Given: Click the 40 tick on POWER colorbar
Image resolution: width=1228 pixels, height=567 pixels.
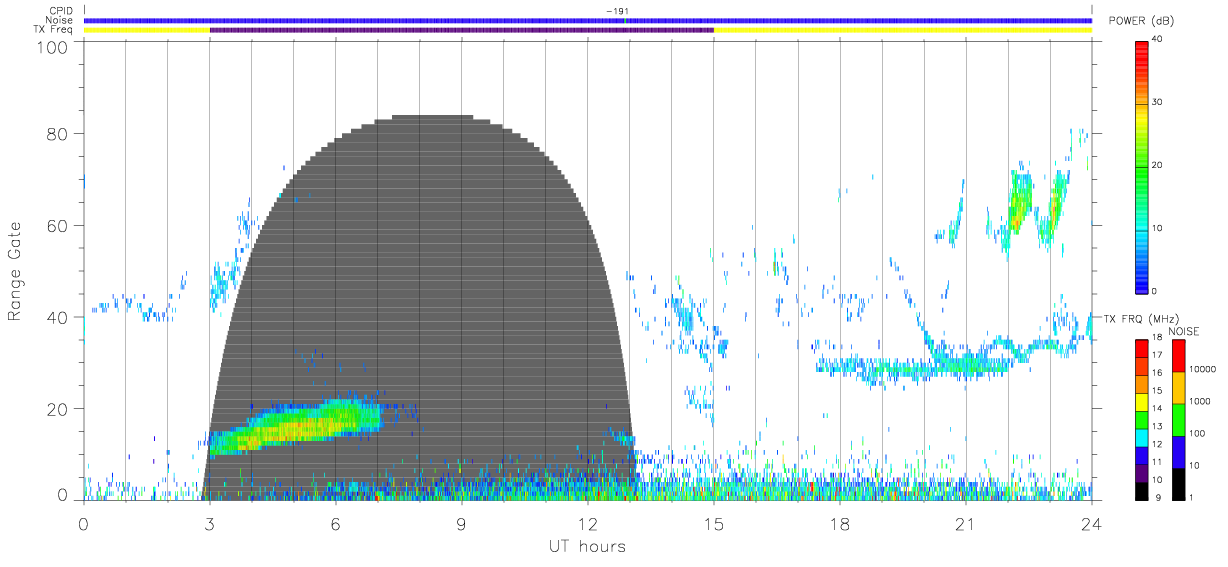Looking at the screenshot, I should [x=1157, y=39].
